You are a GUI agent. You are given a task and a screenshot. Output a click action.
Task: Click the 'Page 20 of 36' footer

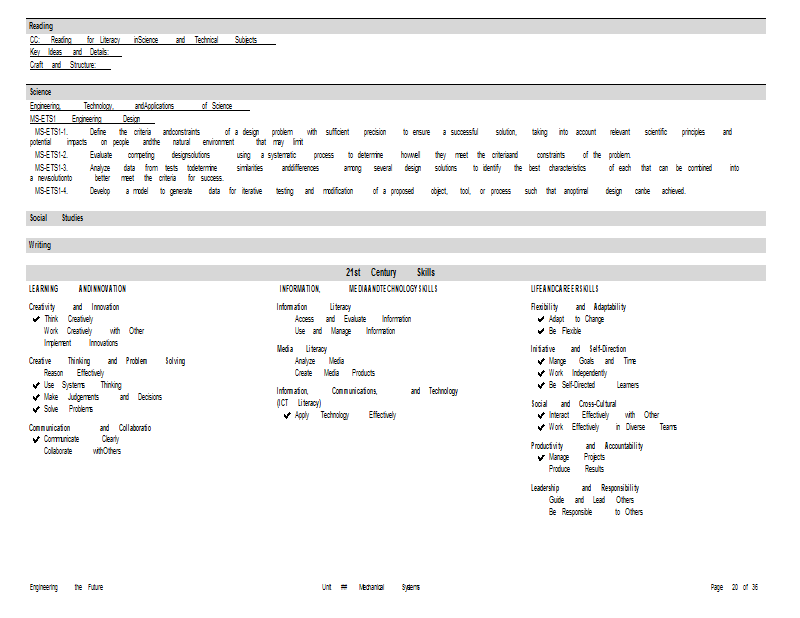734,588
